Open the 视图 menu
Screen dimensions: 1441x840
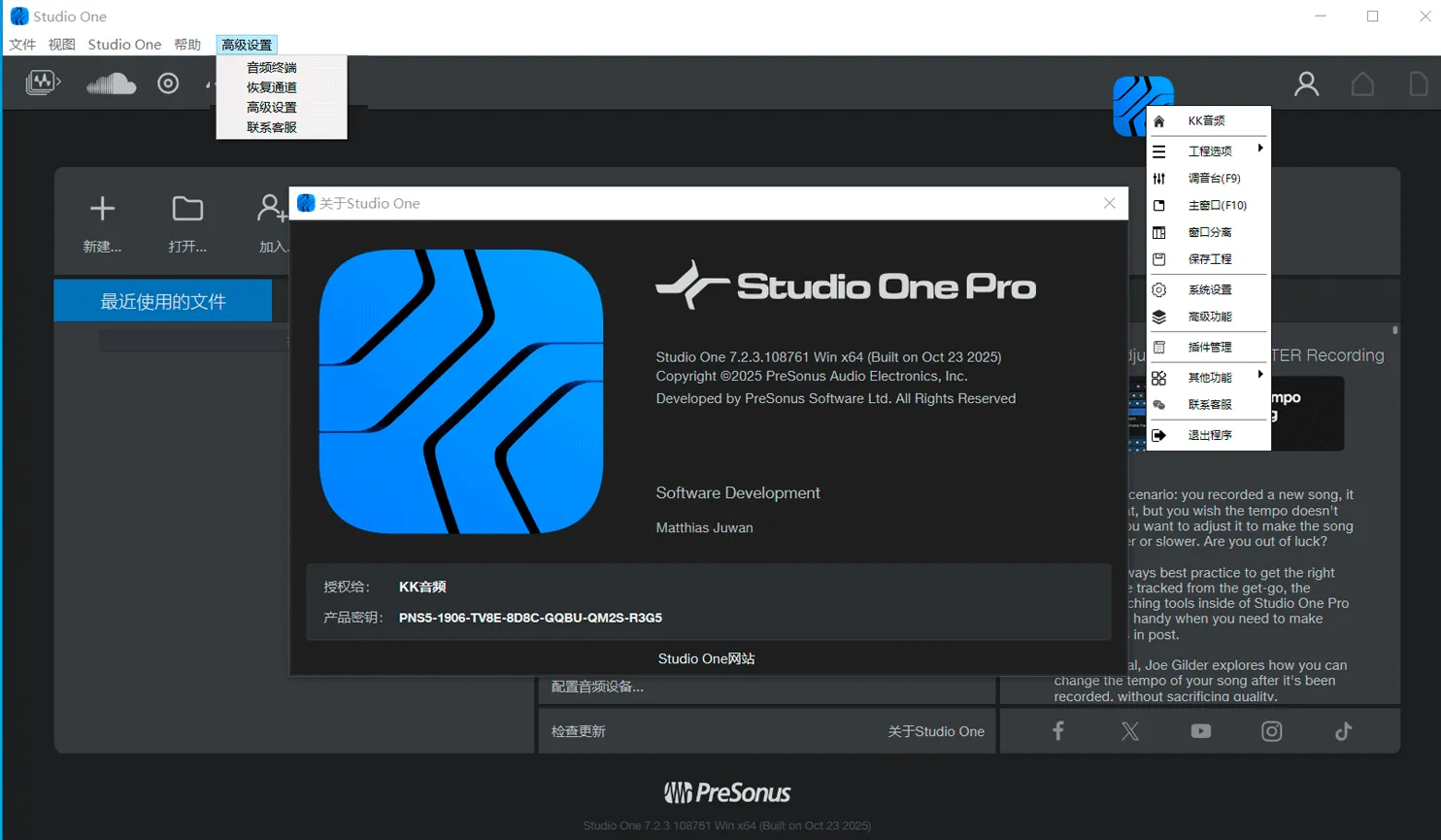(x=61, y=45)
